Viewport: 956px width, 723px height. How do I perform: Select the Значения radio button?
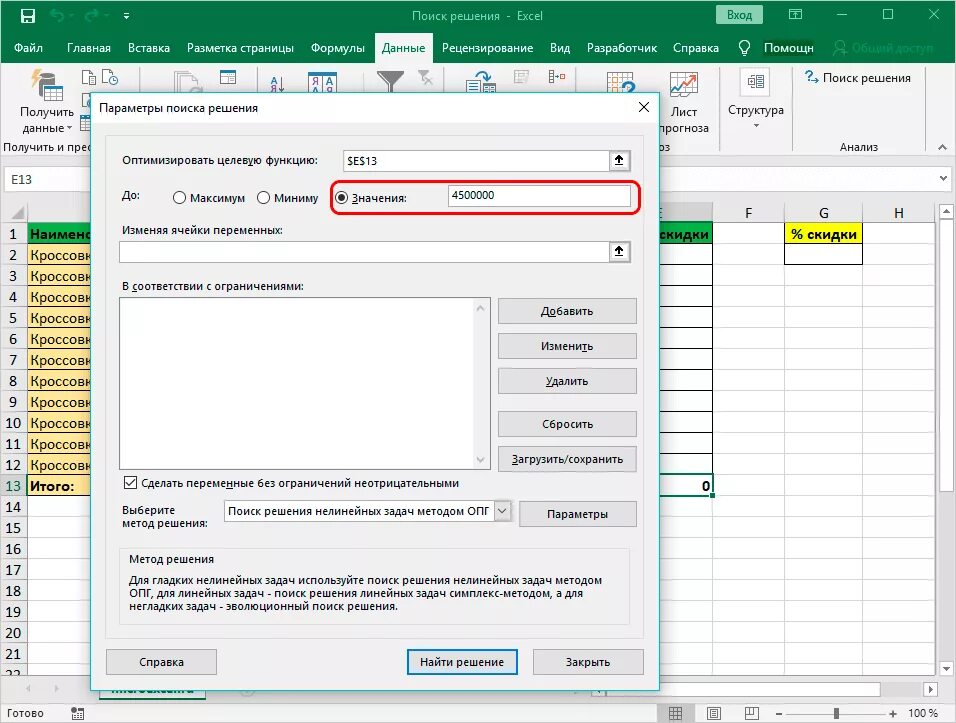click(341, 198)
